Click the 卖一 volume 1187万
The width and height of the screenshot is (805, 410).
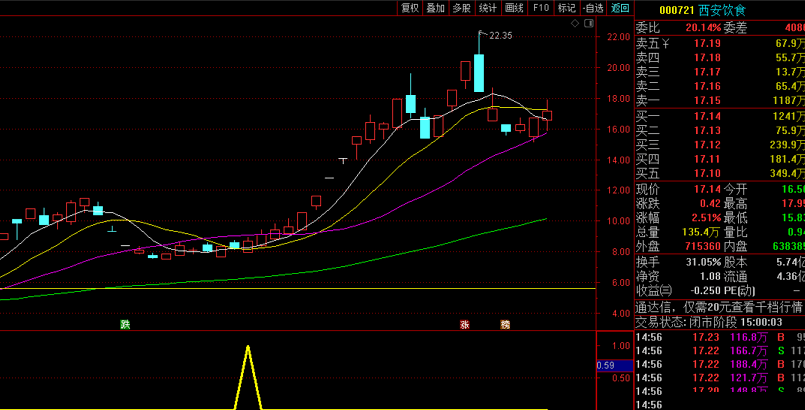coord(789,100)
